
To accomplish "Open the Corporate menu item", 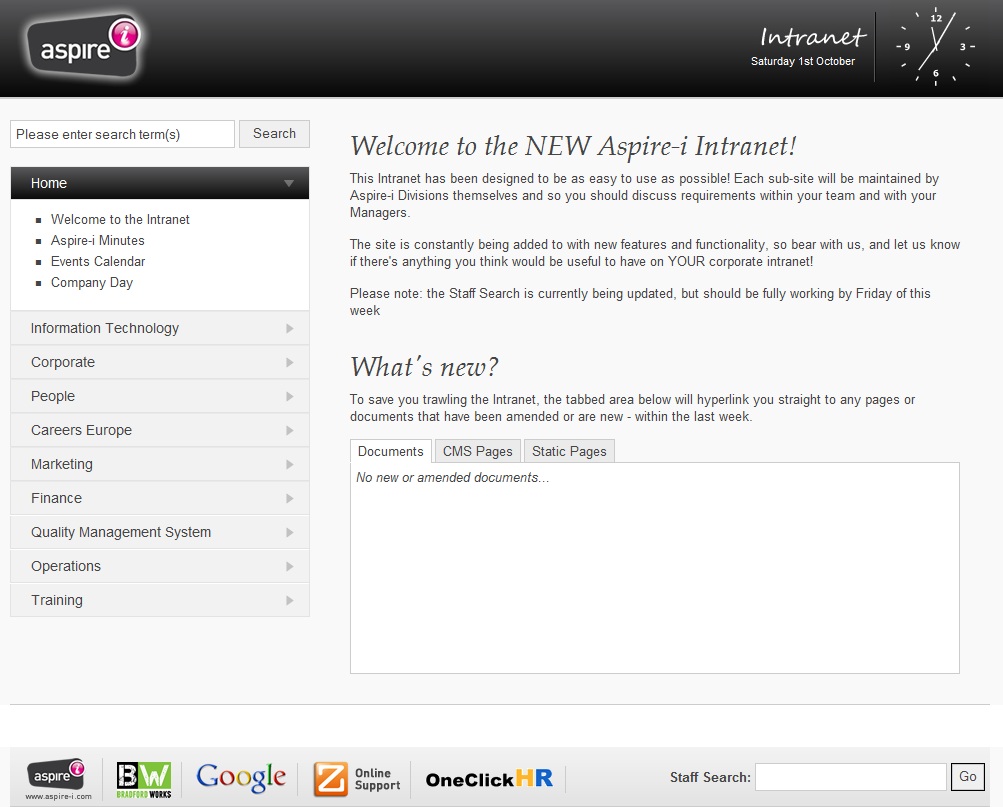I will 160,362.
